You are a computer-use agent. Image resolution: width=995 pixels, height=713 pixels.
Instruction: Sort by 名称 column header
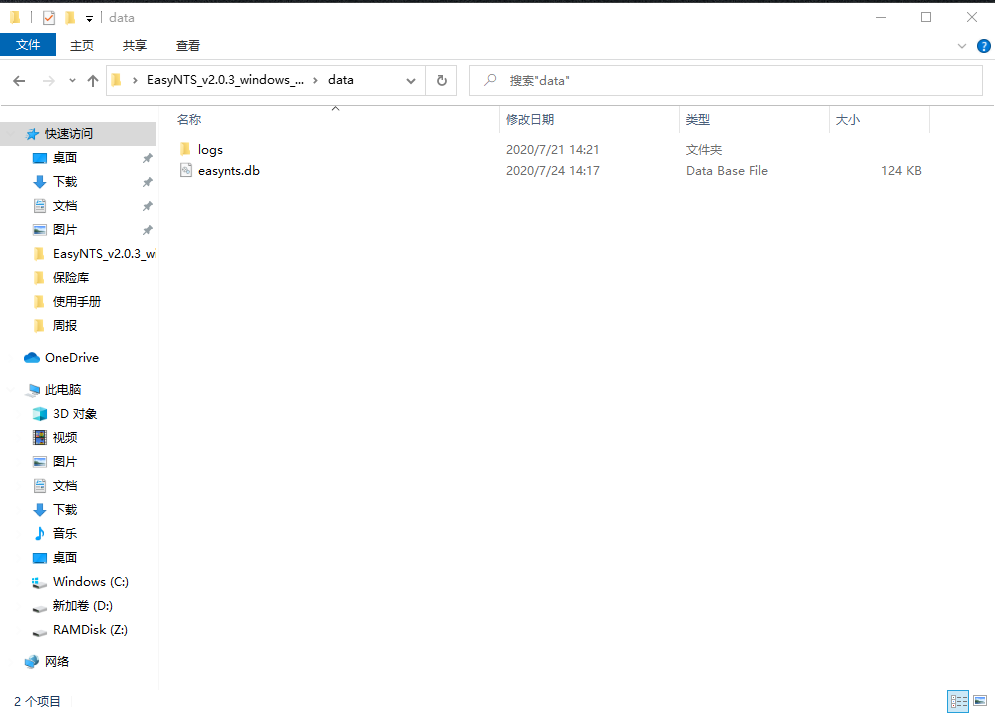click(189, 119)
